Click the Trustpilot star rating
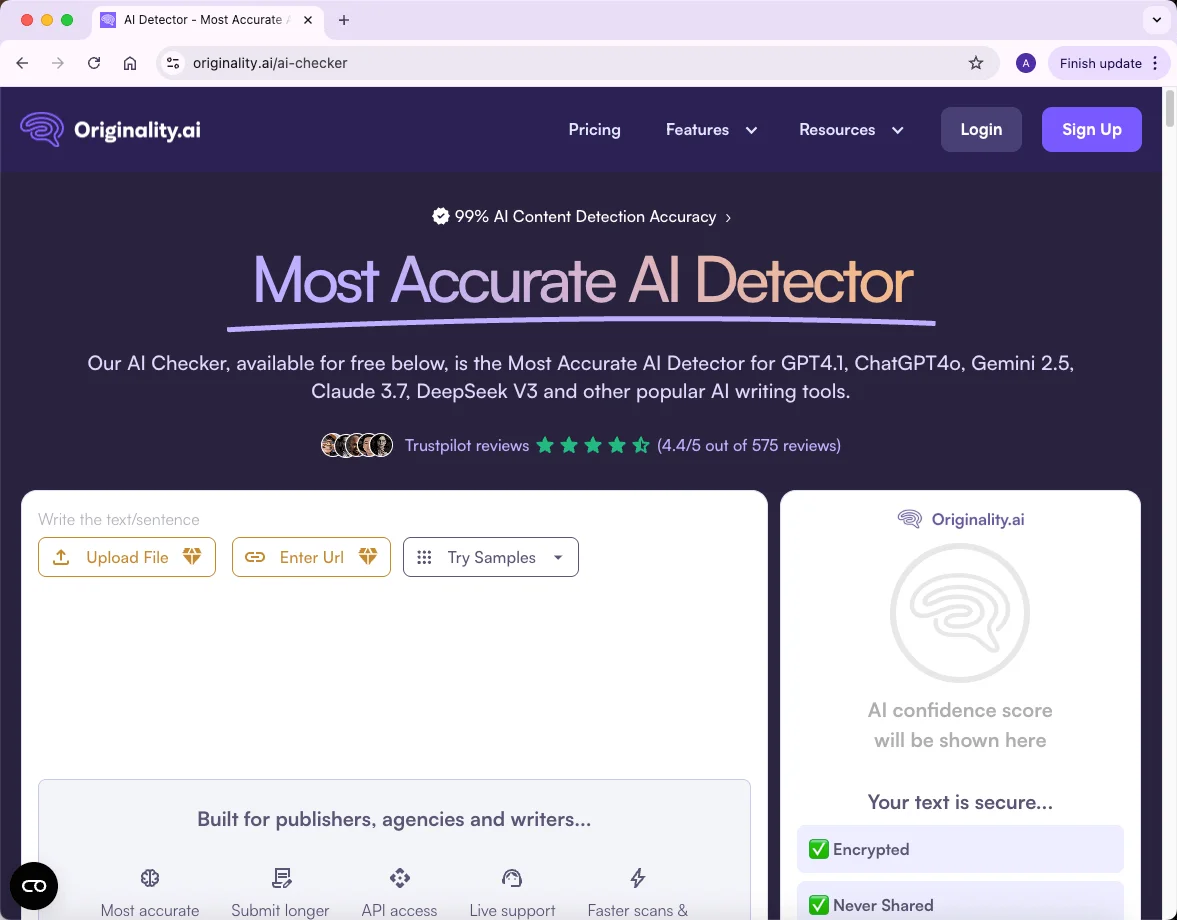Image resolution: width=1177 pixels, height=920 pixels. [x=593, y=445]
